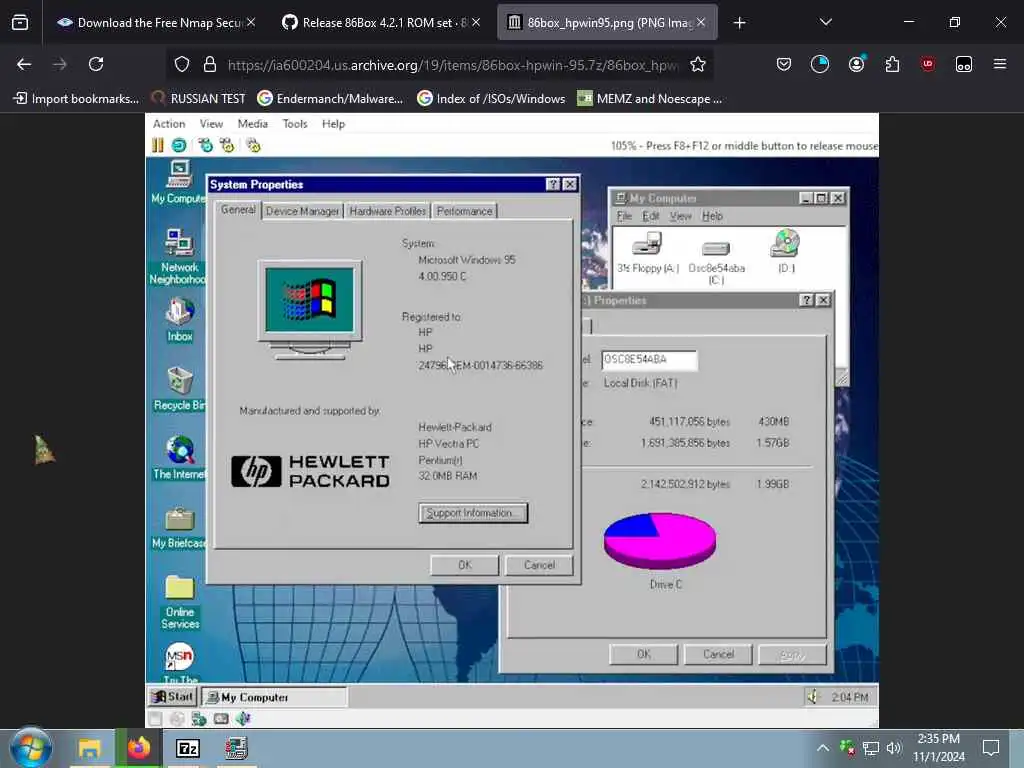Viewport: 1024px width, 768px height.
Task: Select The Internet desktop icon
Action: click(180, 458)
